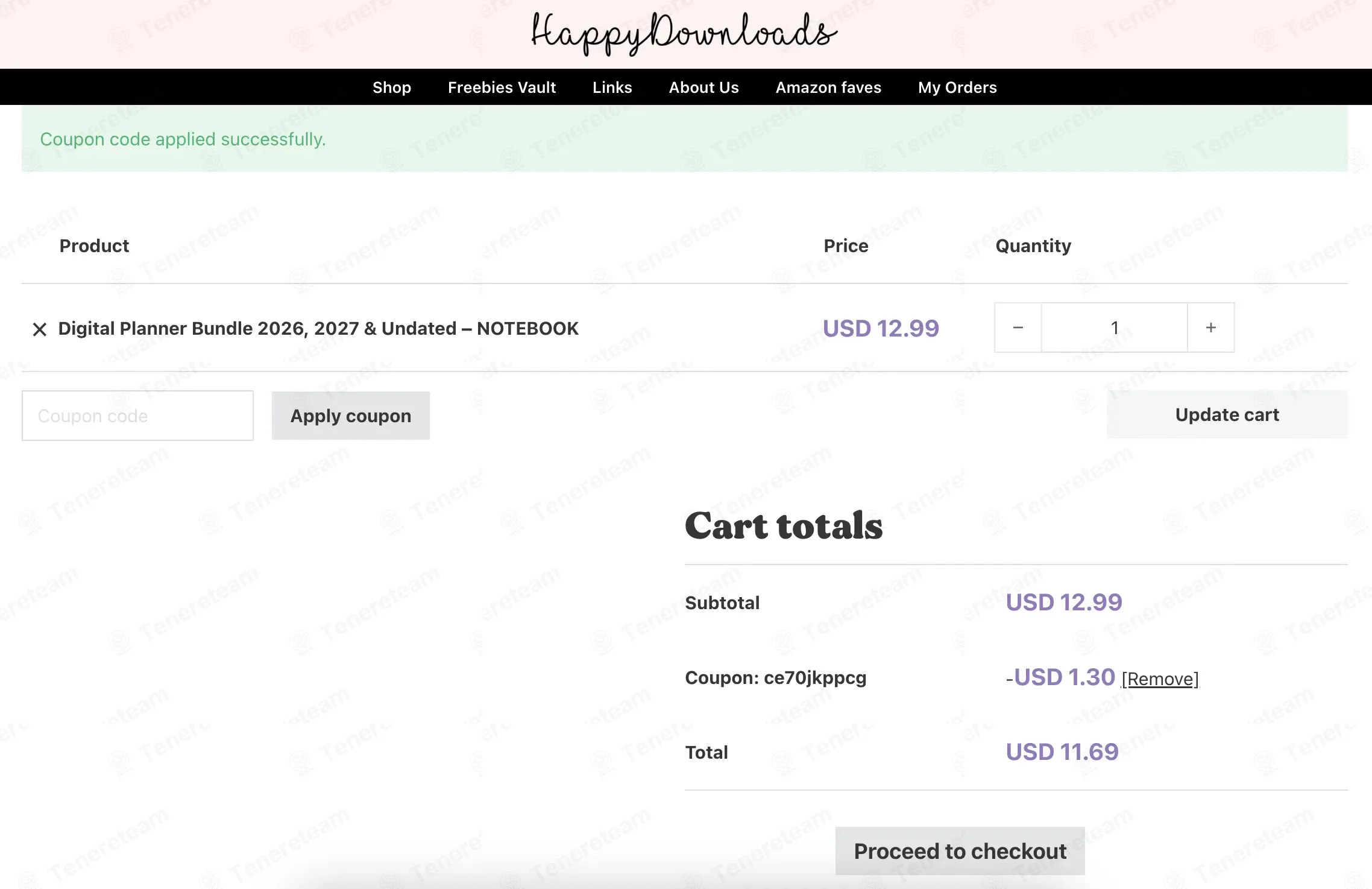Go to Links menu item

pyautogui.click(x=612, y=87)
